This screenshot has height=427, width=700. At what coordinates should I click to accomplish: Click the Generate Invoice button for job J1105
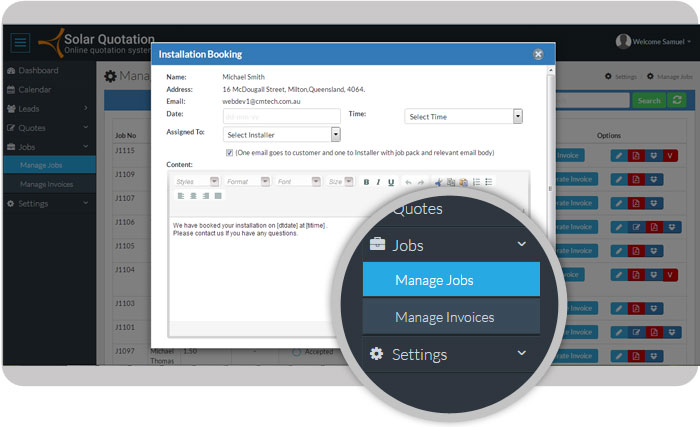click(576, 251)
